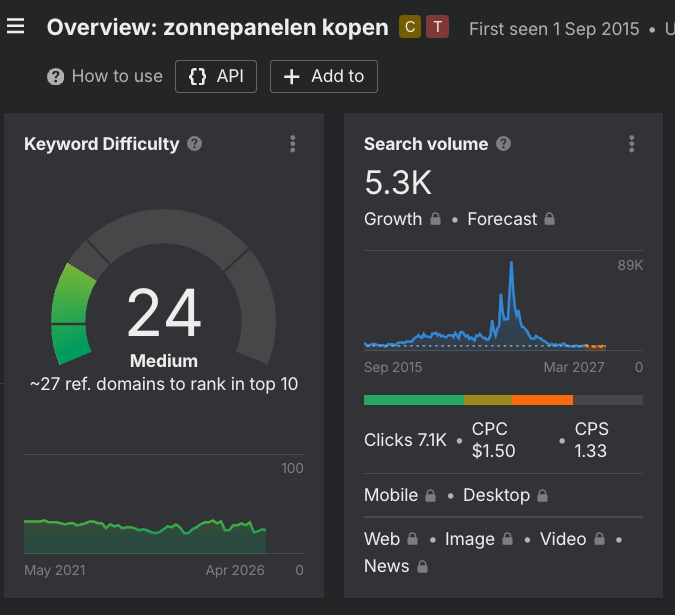
Task: Click the olive segment of clicks bar
Action: 488,400
